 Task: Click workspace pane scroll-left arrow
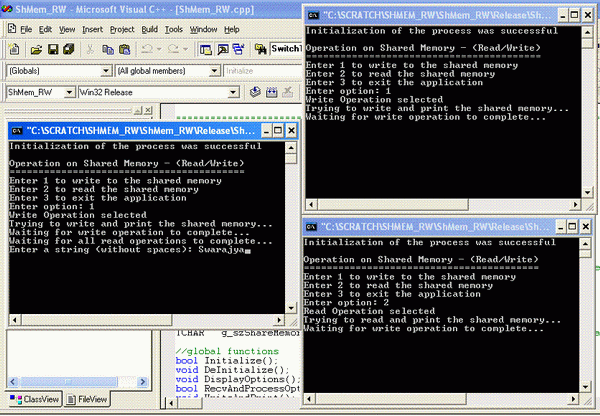tap(13, 382)
